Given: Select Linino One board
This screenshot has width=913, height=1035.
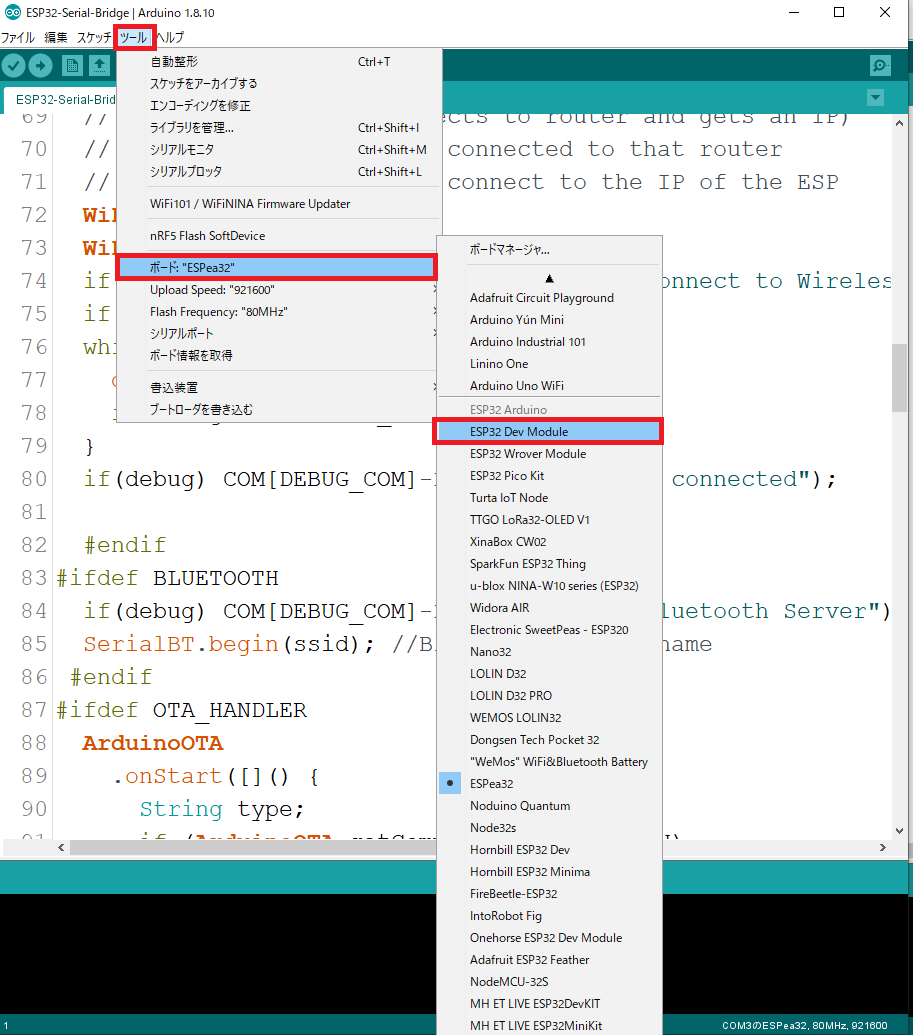Looking at the screenshot, I should [x=549, y=364].
